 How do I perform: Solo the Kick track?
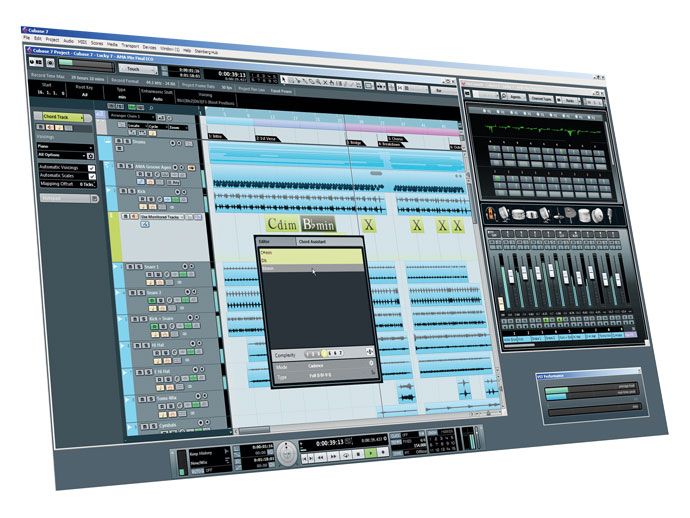tap(132, 191)
